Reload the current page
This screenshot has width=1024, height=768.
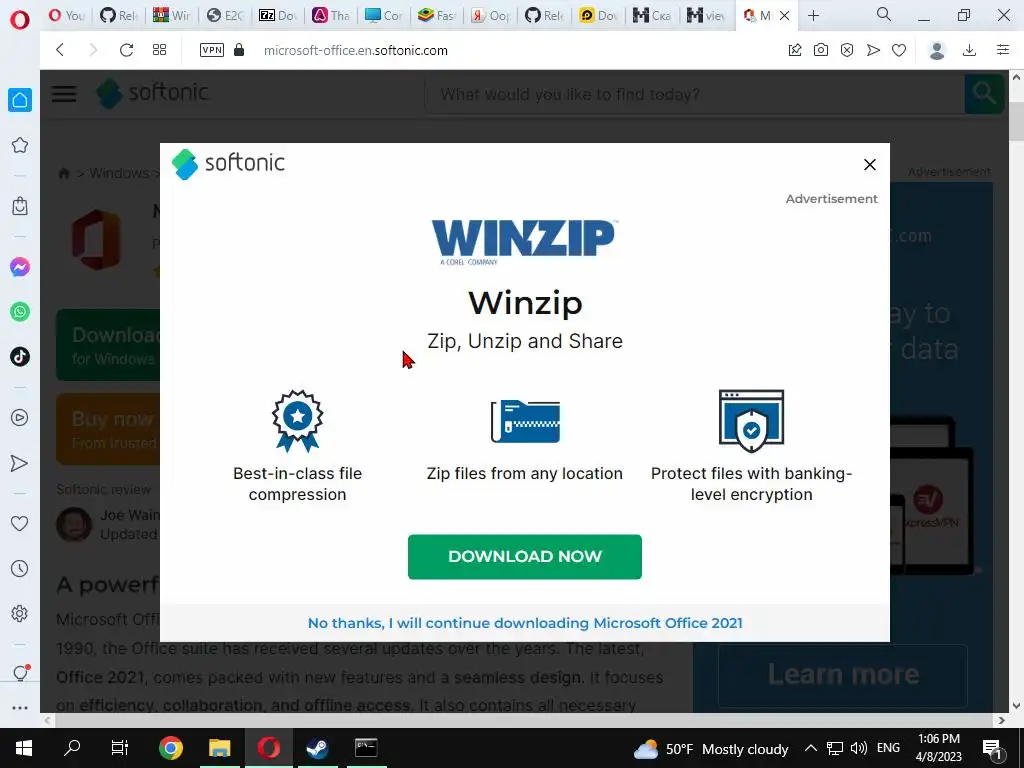[126, 50]
